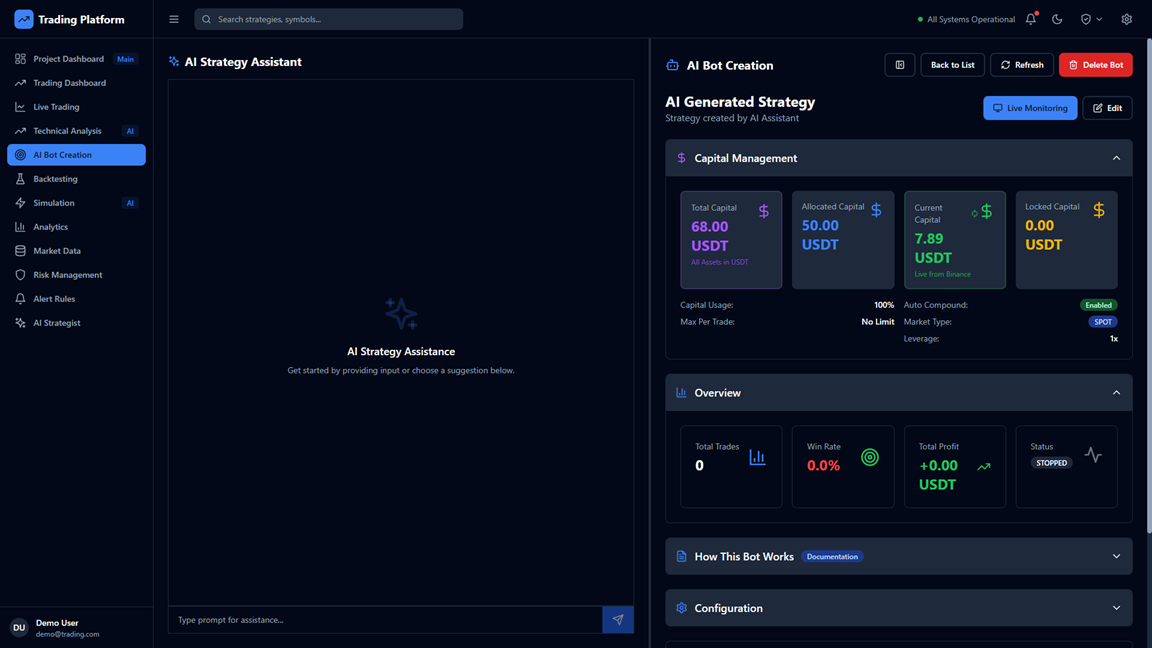Click the shield security dropdown
Image resolution: width=1152 pixels, height=648 pixels.
1091,19
